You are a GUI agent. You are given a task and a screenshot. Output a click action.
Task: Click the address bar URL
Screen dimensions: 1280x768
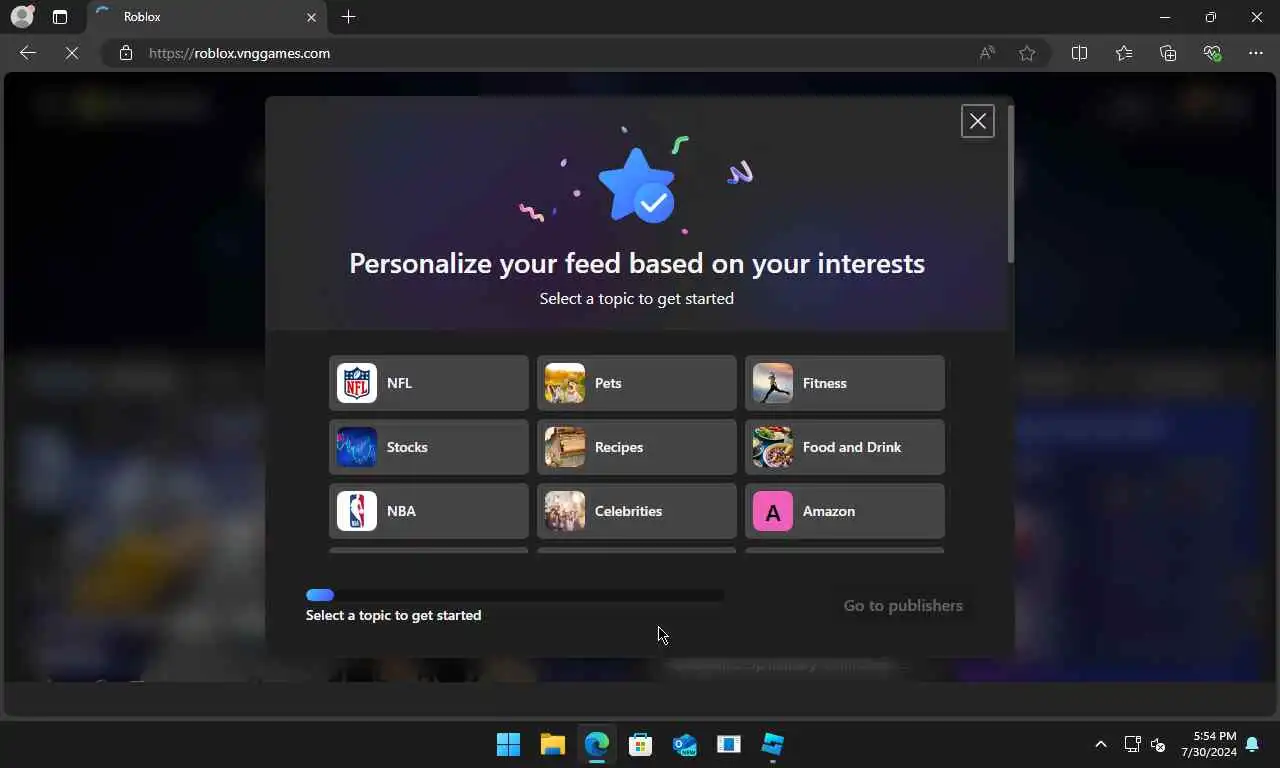pos(239,53)
